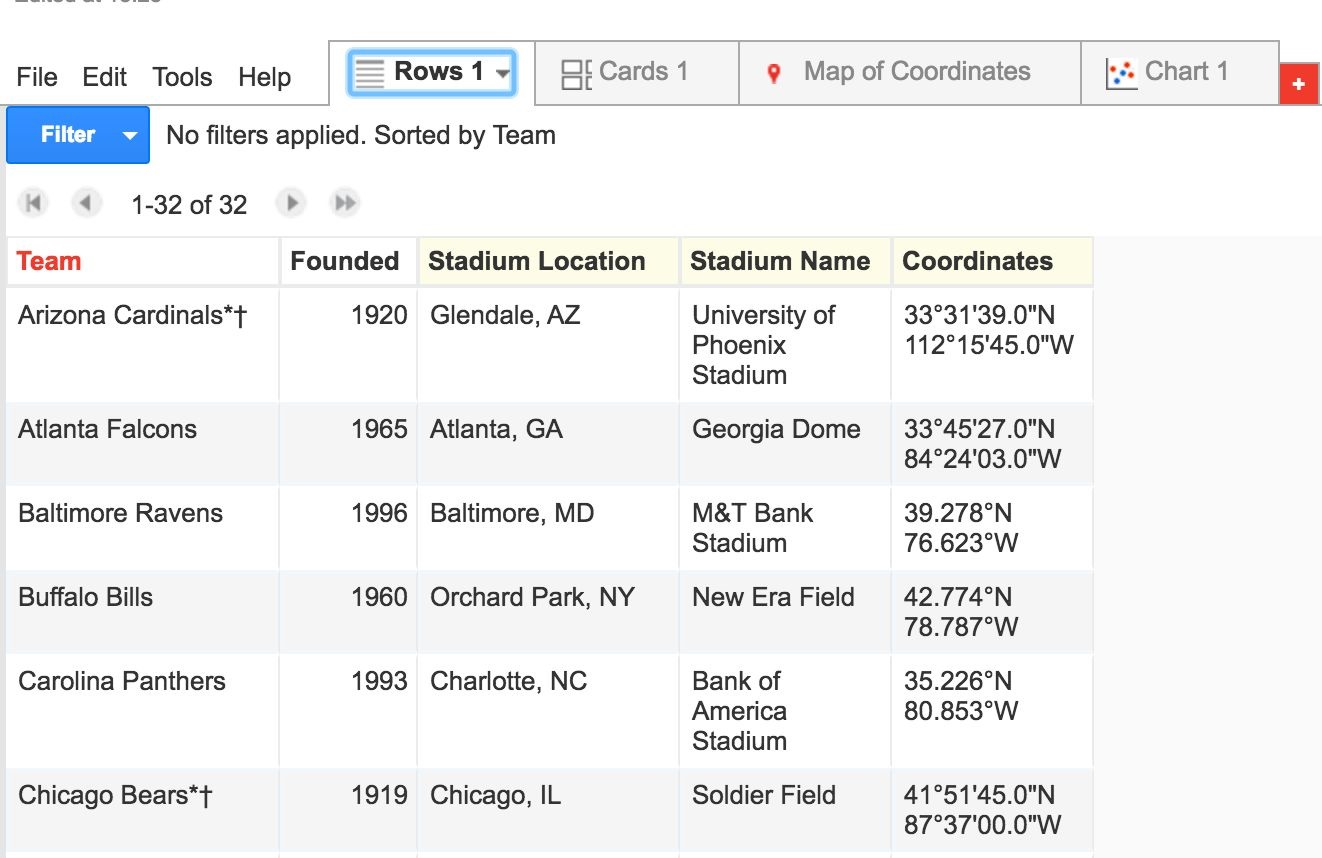Select Chicago Bears team cell
The height and width of the screenshot is (858, 1322).
(143, 811)
